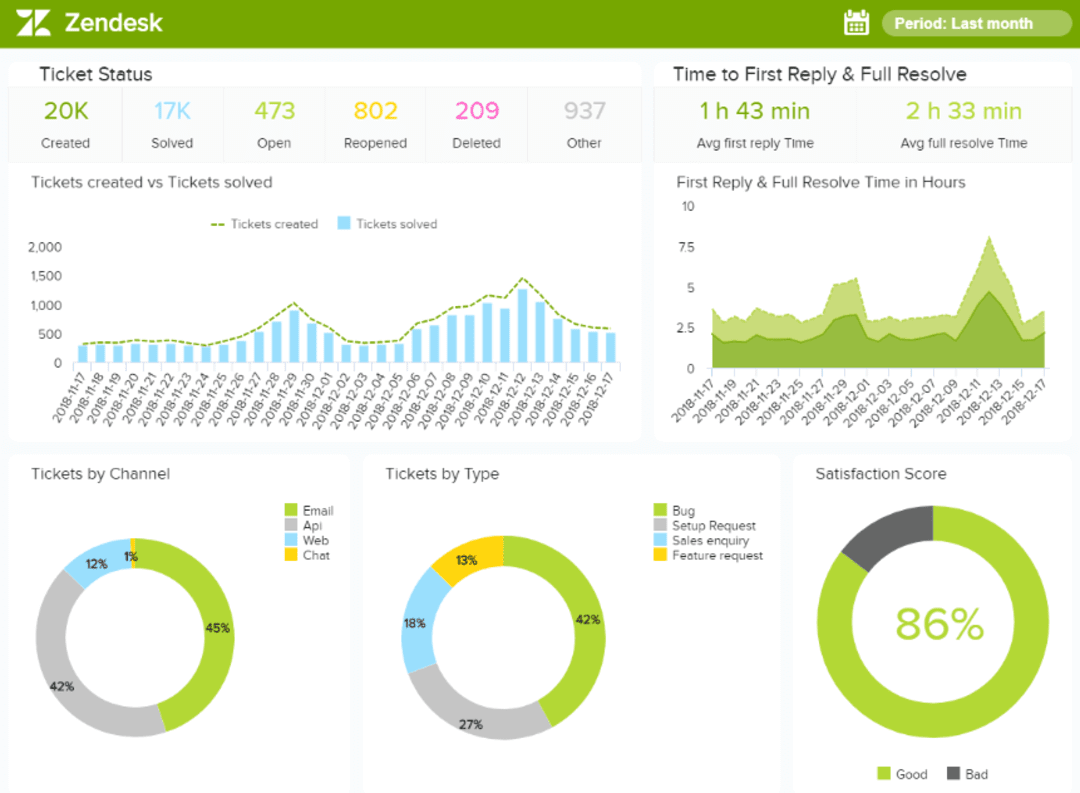Open the Period: Last month selector
Image resolution: width=1080 pixels, height=793 pixels.
point(975,22)
